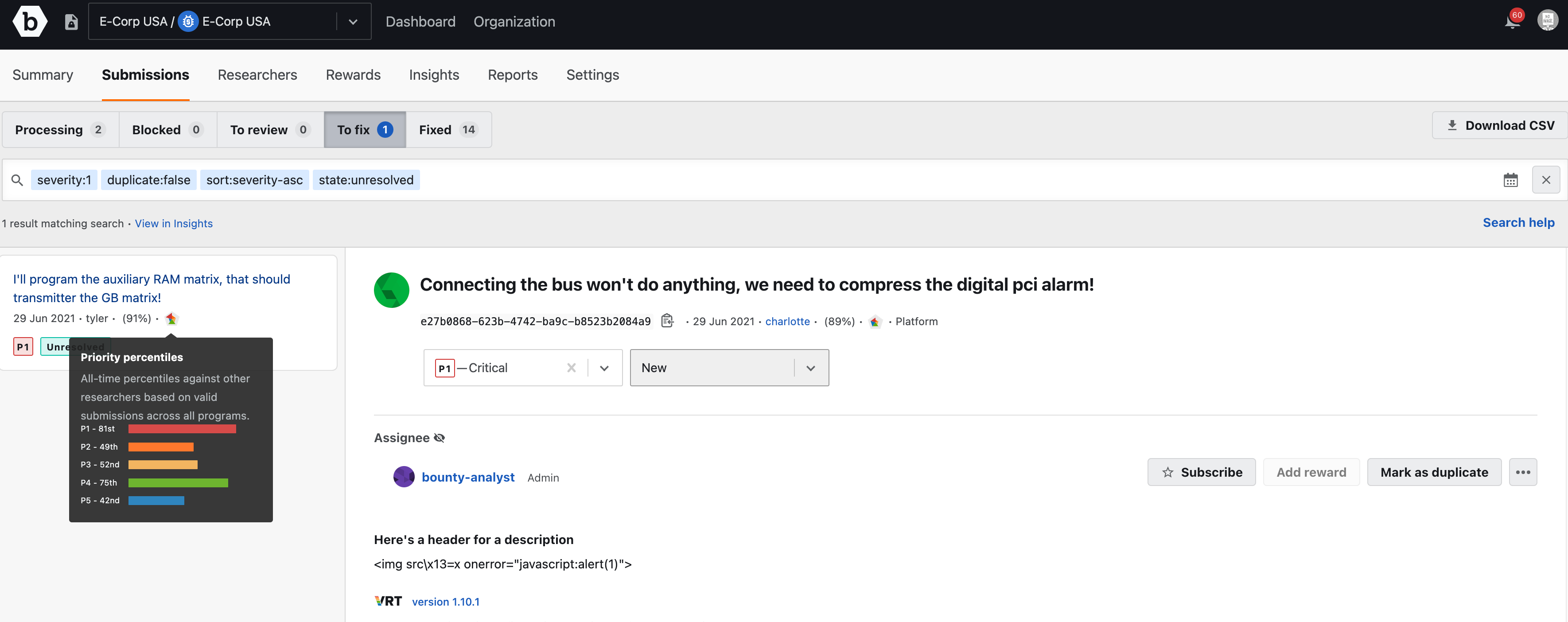This screenshot has width=1568, height=622.
Task: Expand the P1—Critical severity dropdown
Action: [604, 367]
